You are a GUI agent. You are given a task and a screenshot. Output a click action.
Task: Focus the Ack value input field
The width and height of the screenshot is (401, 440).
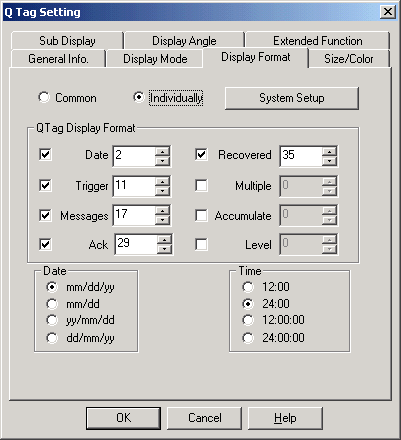[136, 244]
